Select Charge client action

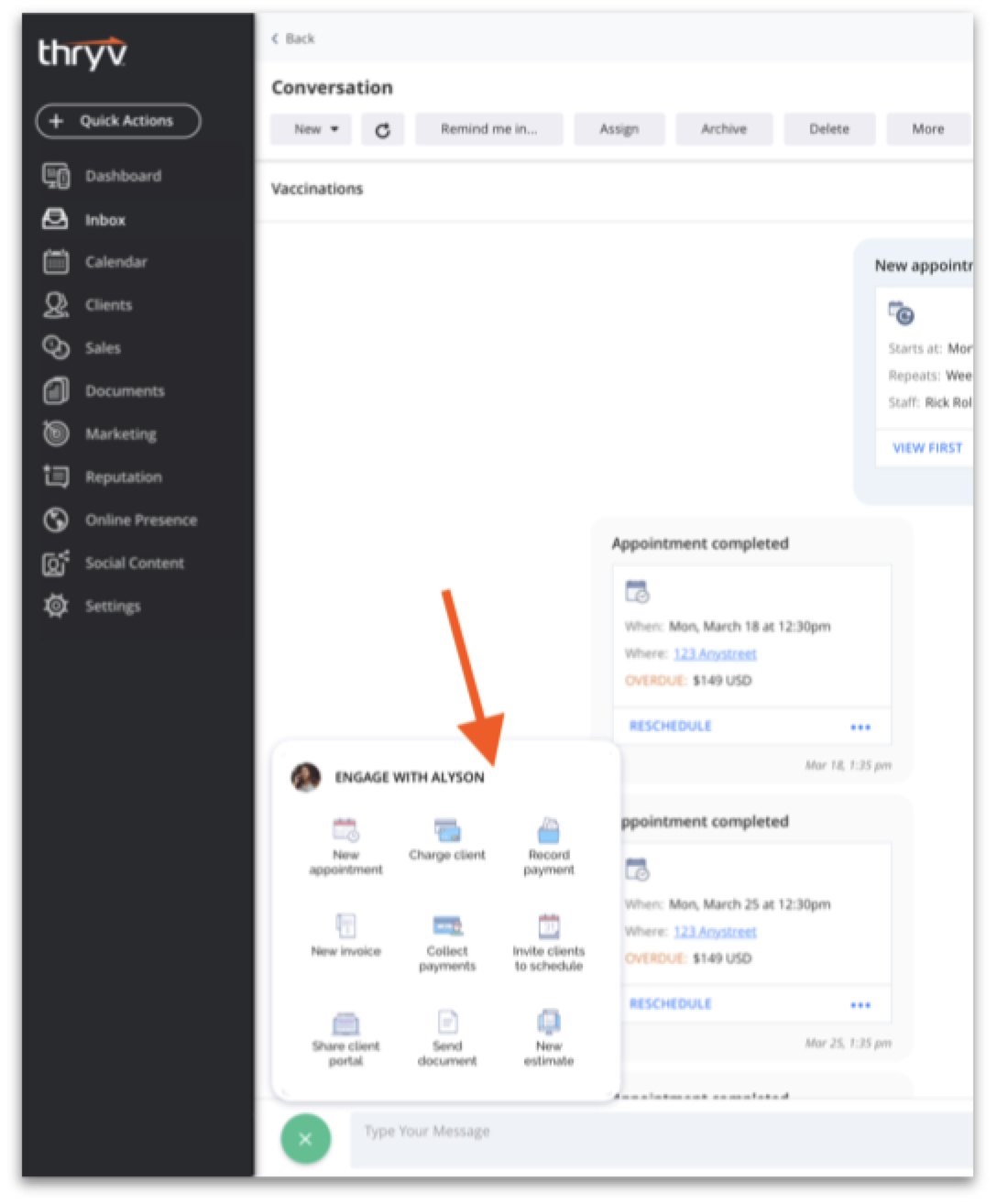pos(447,840)
